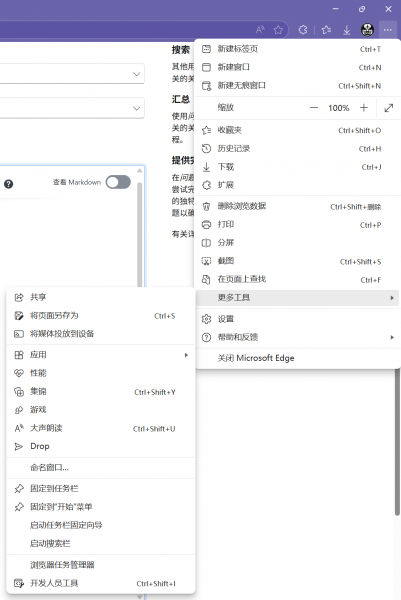Open 开发人员工具 developer tools

pos(101,583)
